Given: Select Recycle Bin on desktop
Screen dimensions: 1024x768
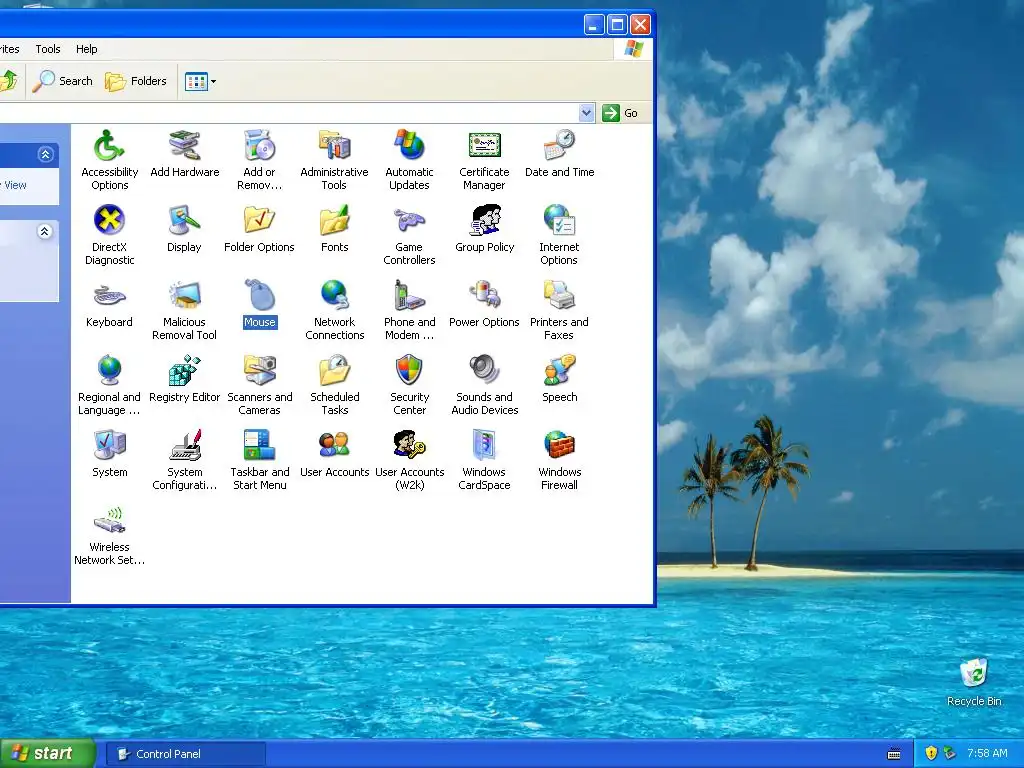Looking at the screenshot, I should (974, 682).
